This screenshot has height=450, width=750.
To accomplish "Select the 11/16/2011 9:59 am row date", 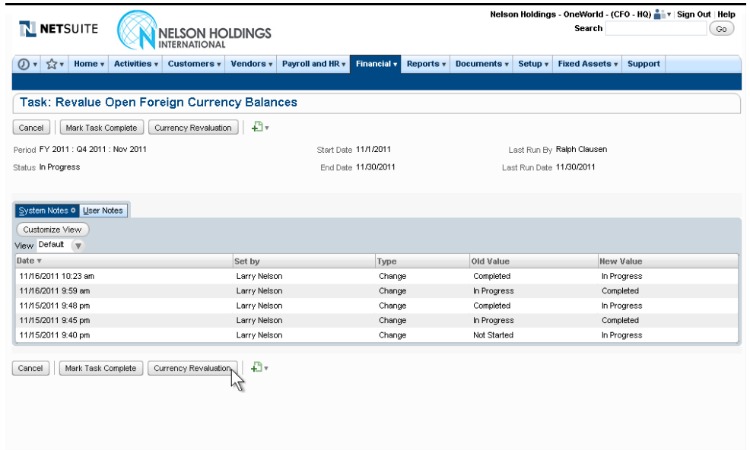I will click(x=55, y=291).
